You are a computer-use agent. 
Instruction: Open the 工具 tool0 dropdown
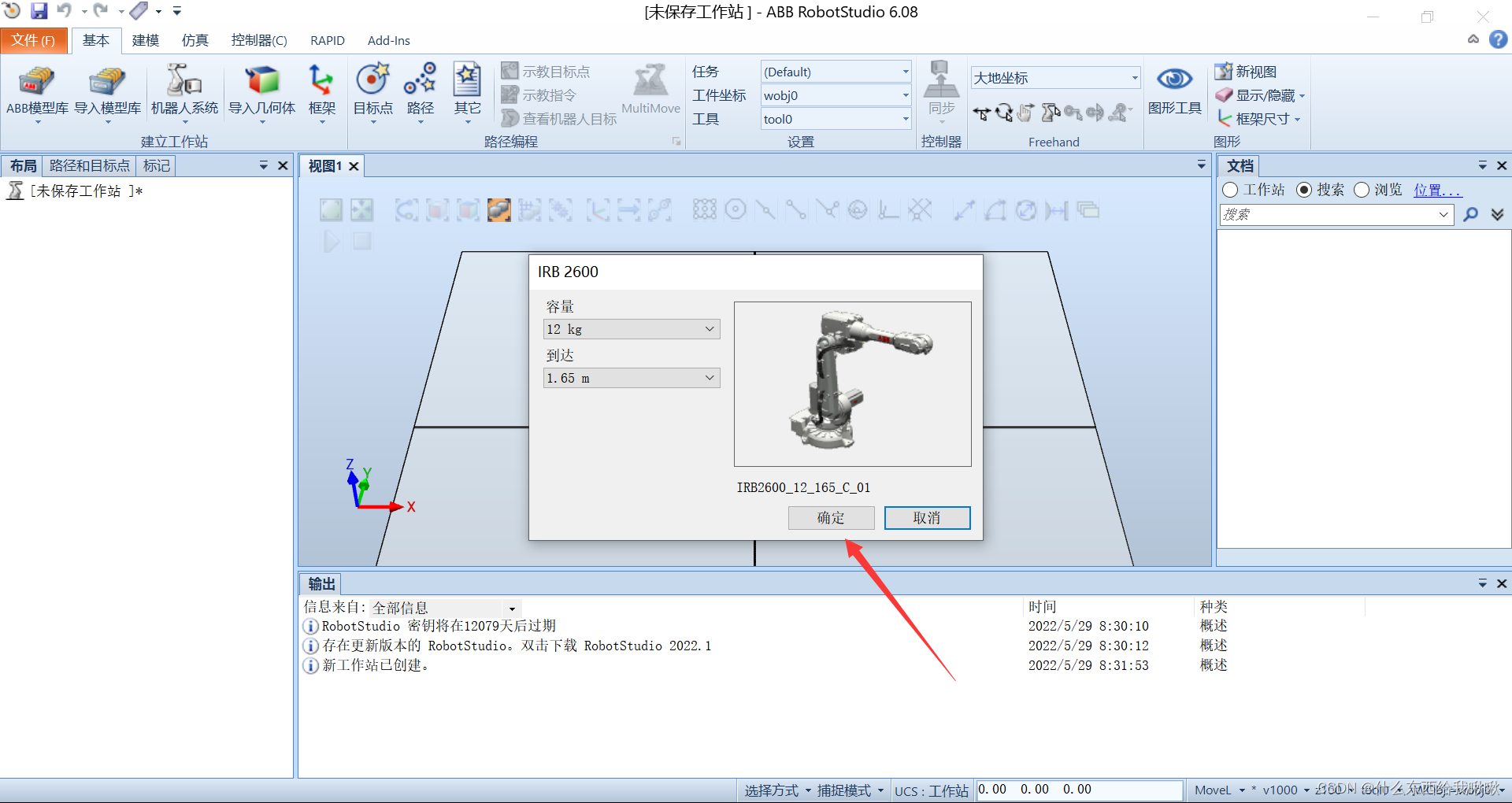tap(836, 119)
